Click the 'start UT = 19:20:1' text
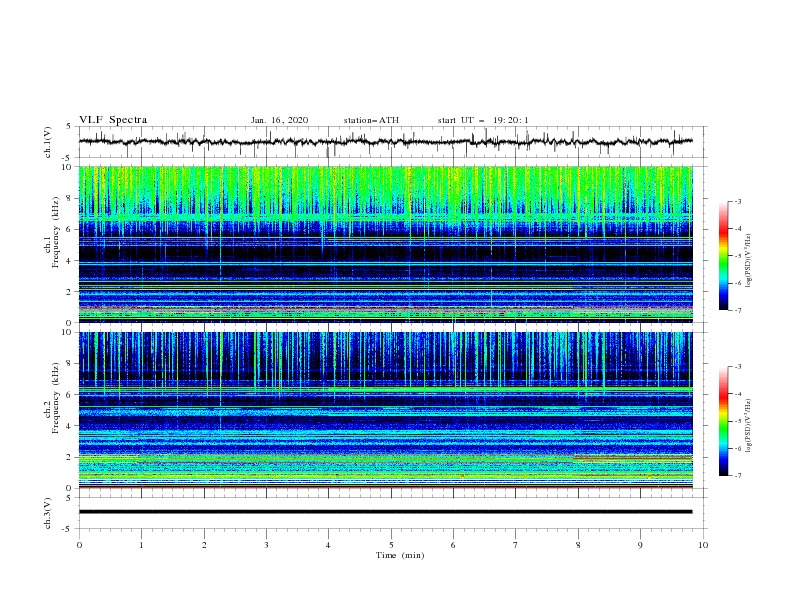Viewport: 792px width, 612px height. point(483,120)
